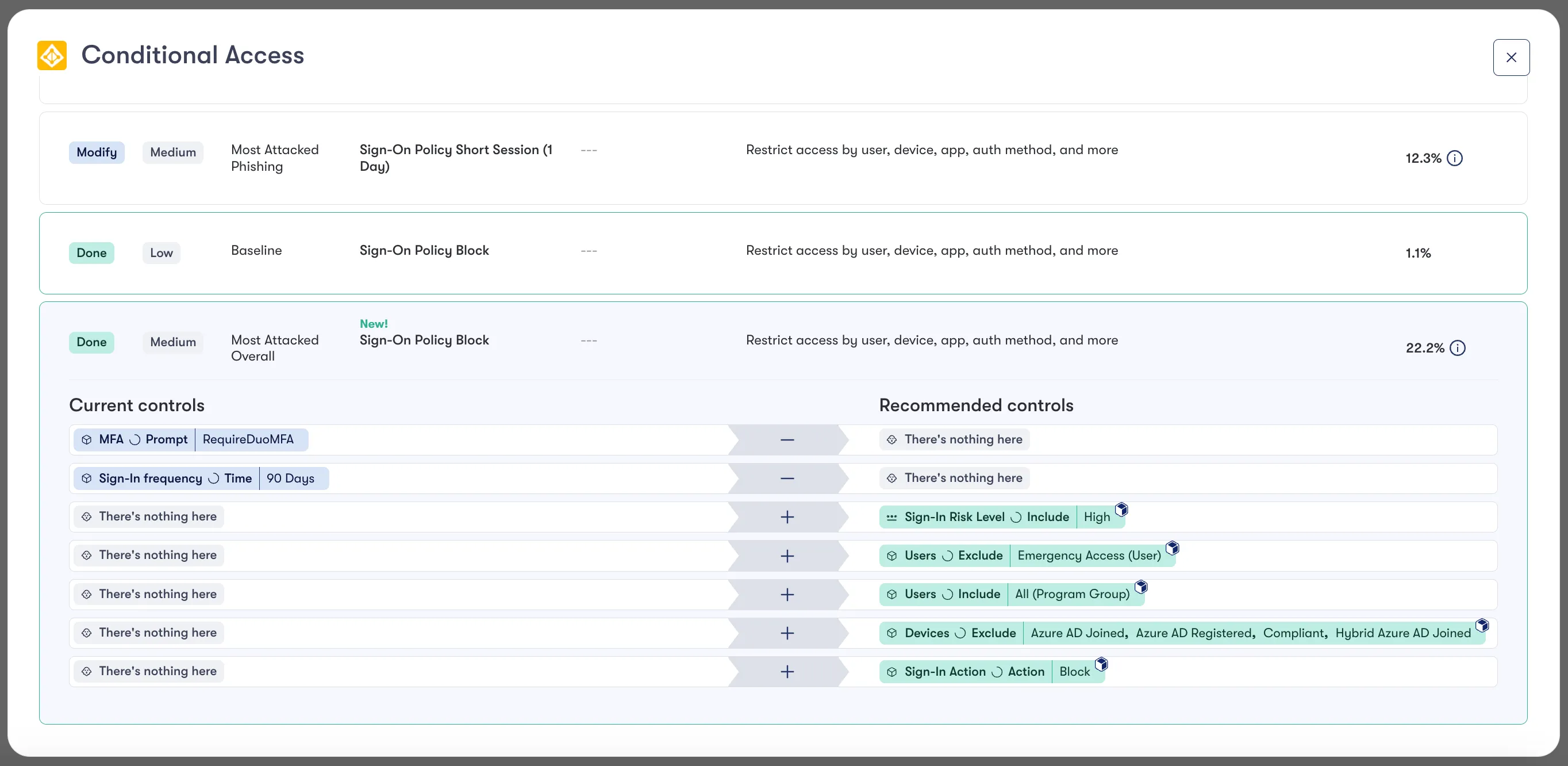
Task: Click the info icon next to 12.3%
Action: click(x=1456, y=158)
